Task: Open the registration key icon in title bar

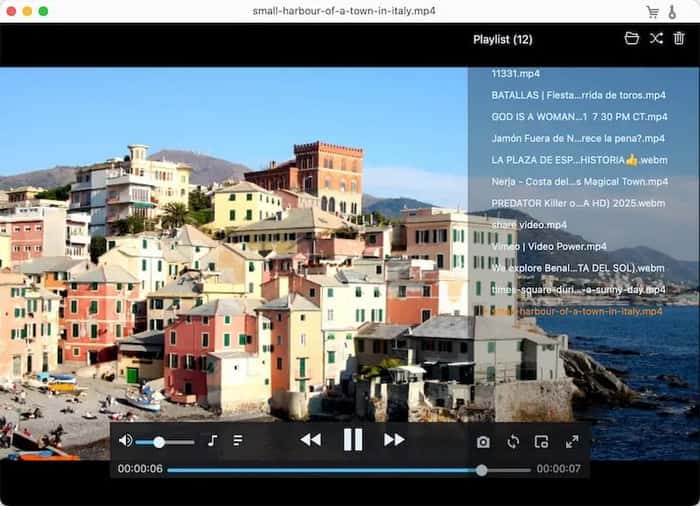Action: (x=672, y=12)
